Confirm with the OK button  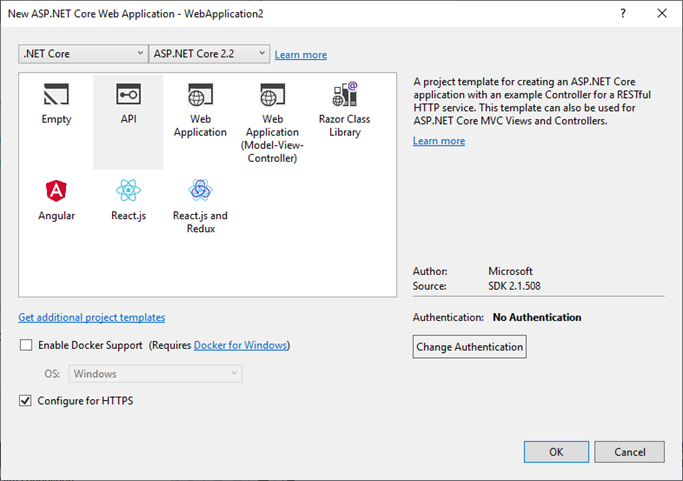click(556, 452)
